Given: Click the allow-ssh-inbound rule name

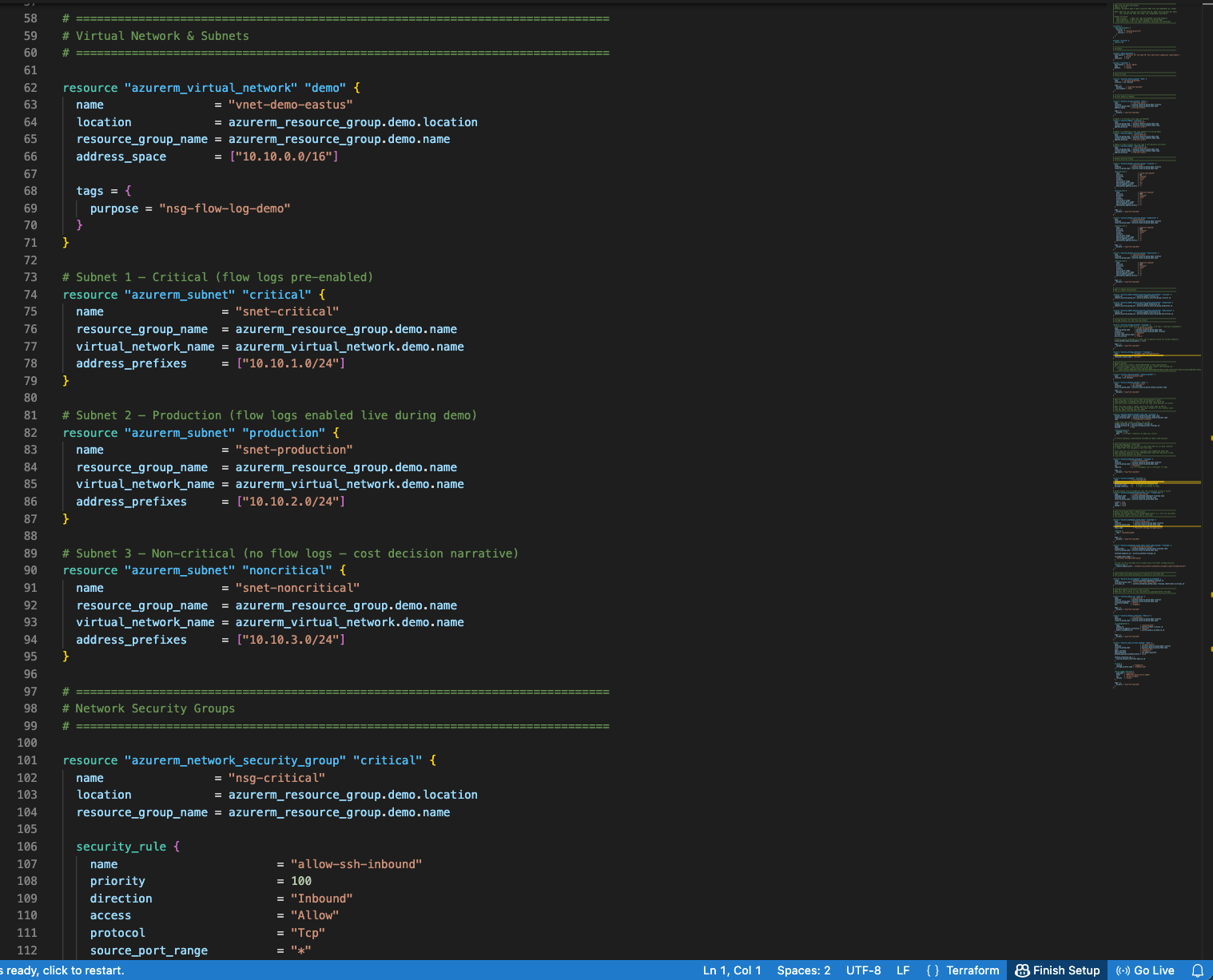Looking at the screenshot, I should point(356,863).
